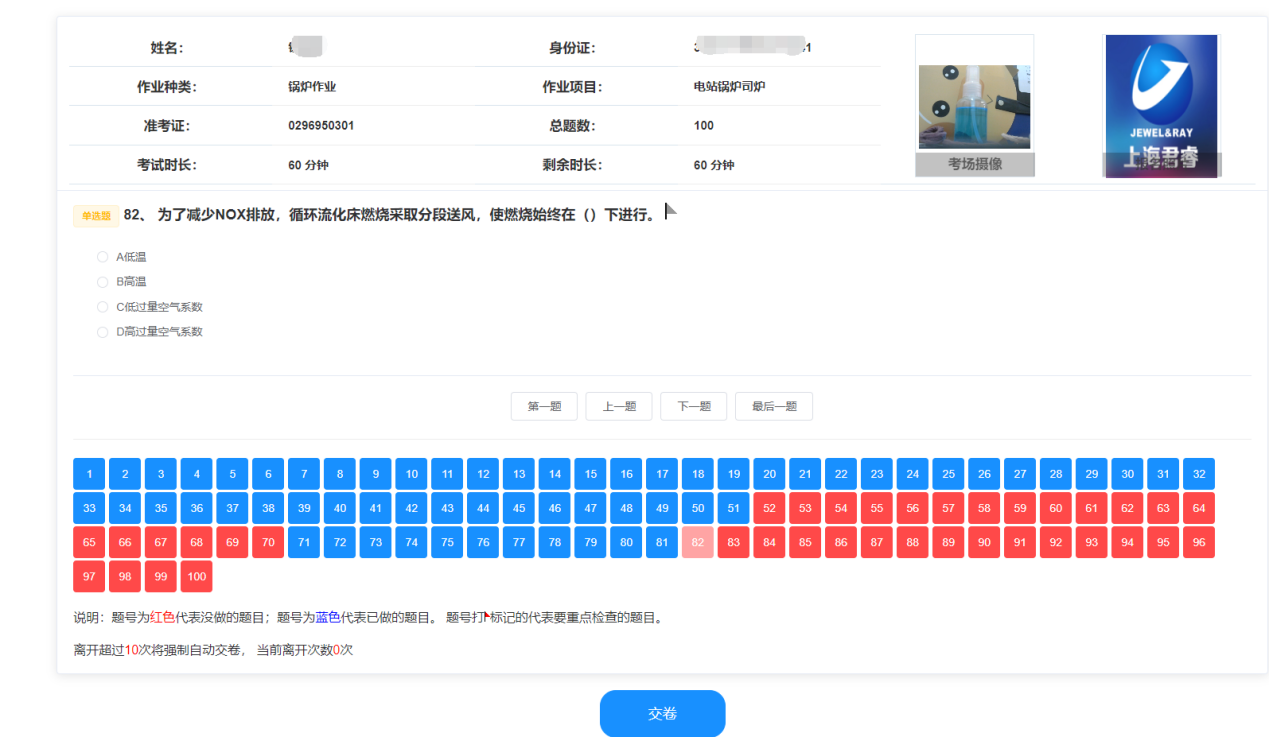Click 上一题 to go back

tap(619, 406)
